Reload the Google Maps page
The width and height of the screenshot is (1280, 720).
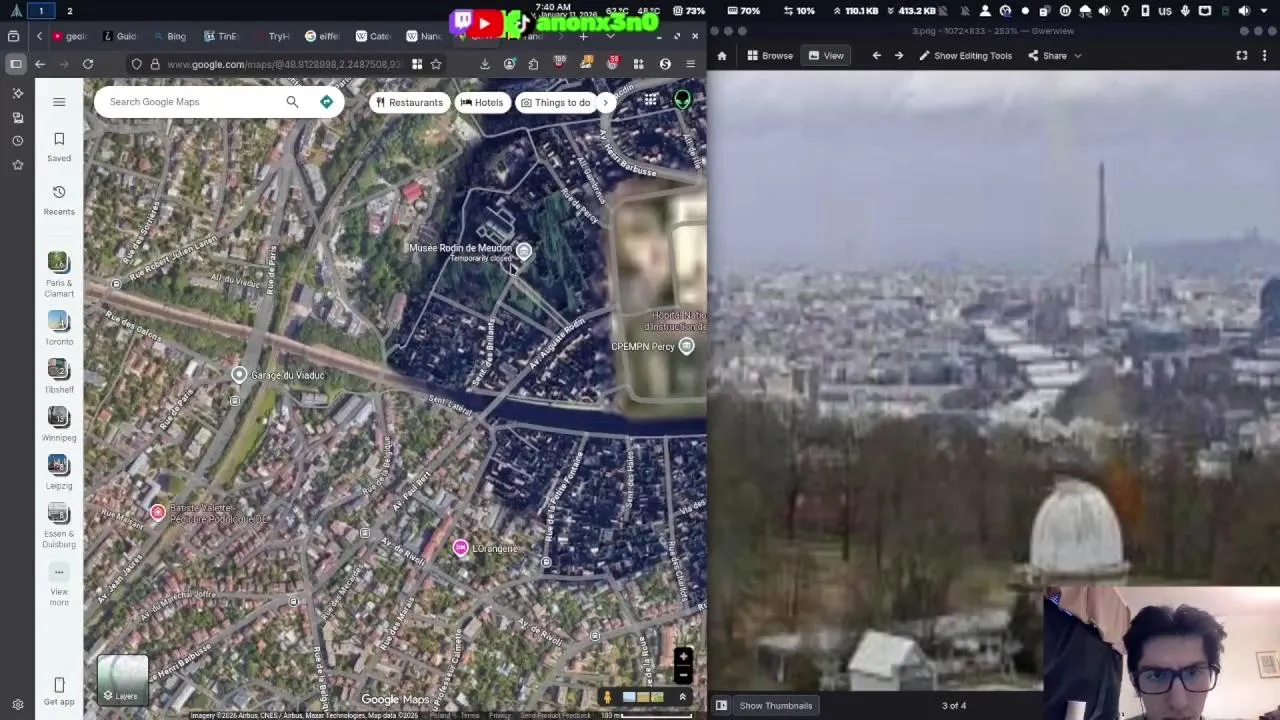[x=88, y=64]
